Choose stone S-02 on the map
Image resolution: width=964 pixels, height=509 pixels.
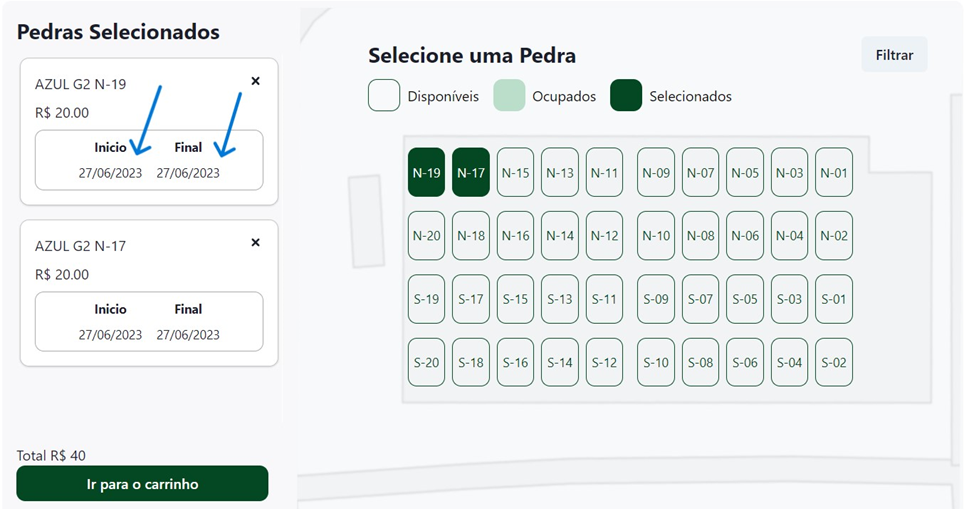834,363
